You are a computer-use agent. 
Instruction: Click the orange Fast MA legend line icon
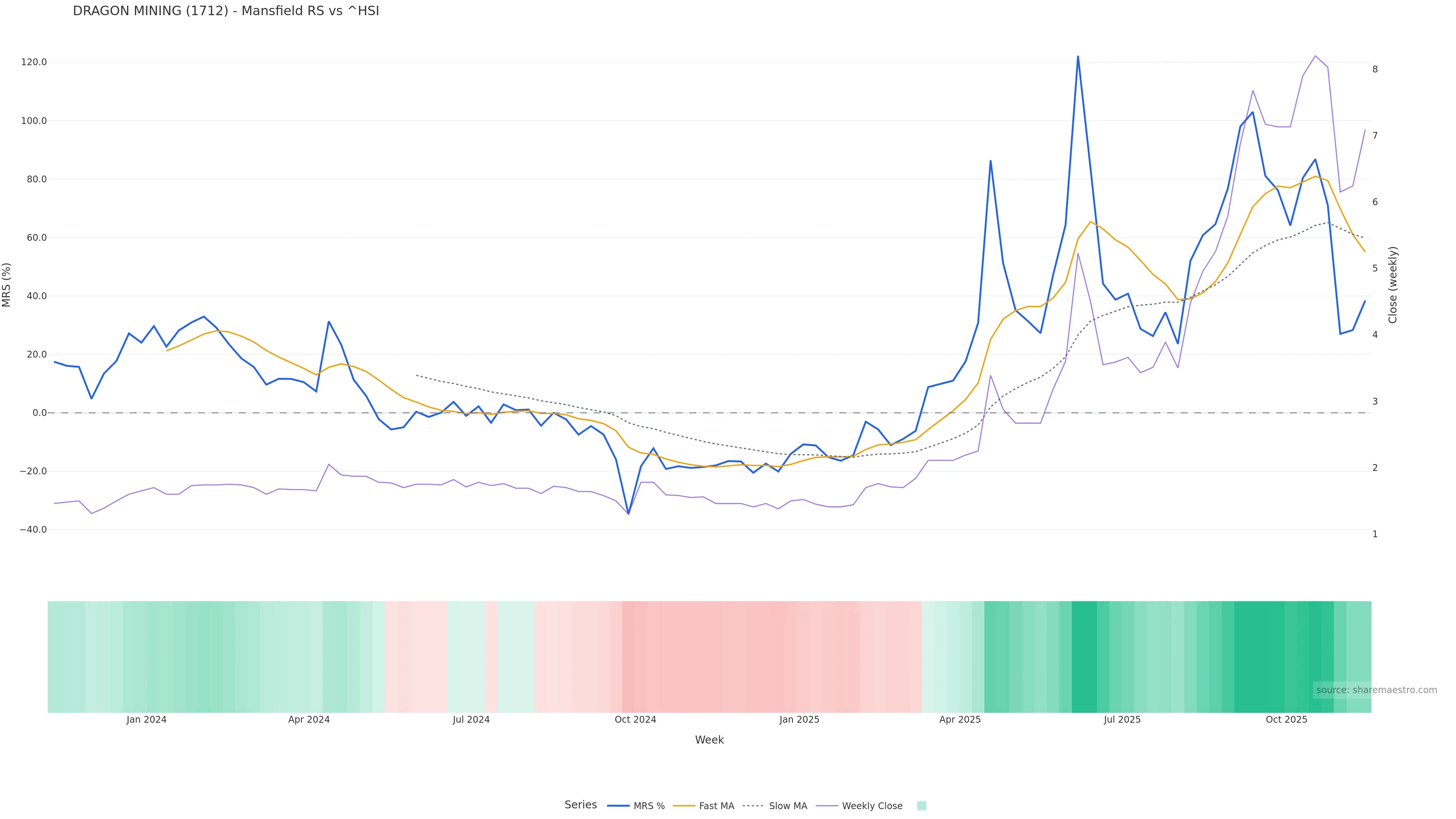(x=684, y=806)
